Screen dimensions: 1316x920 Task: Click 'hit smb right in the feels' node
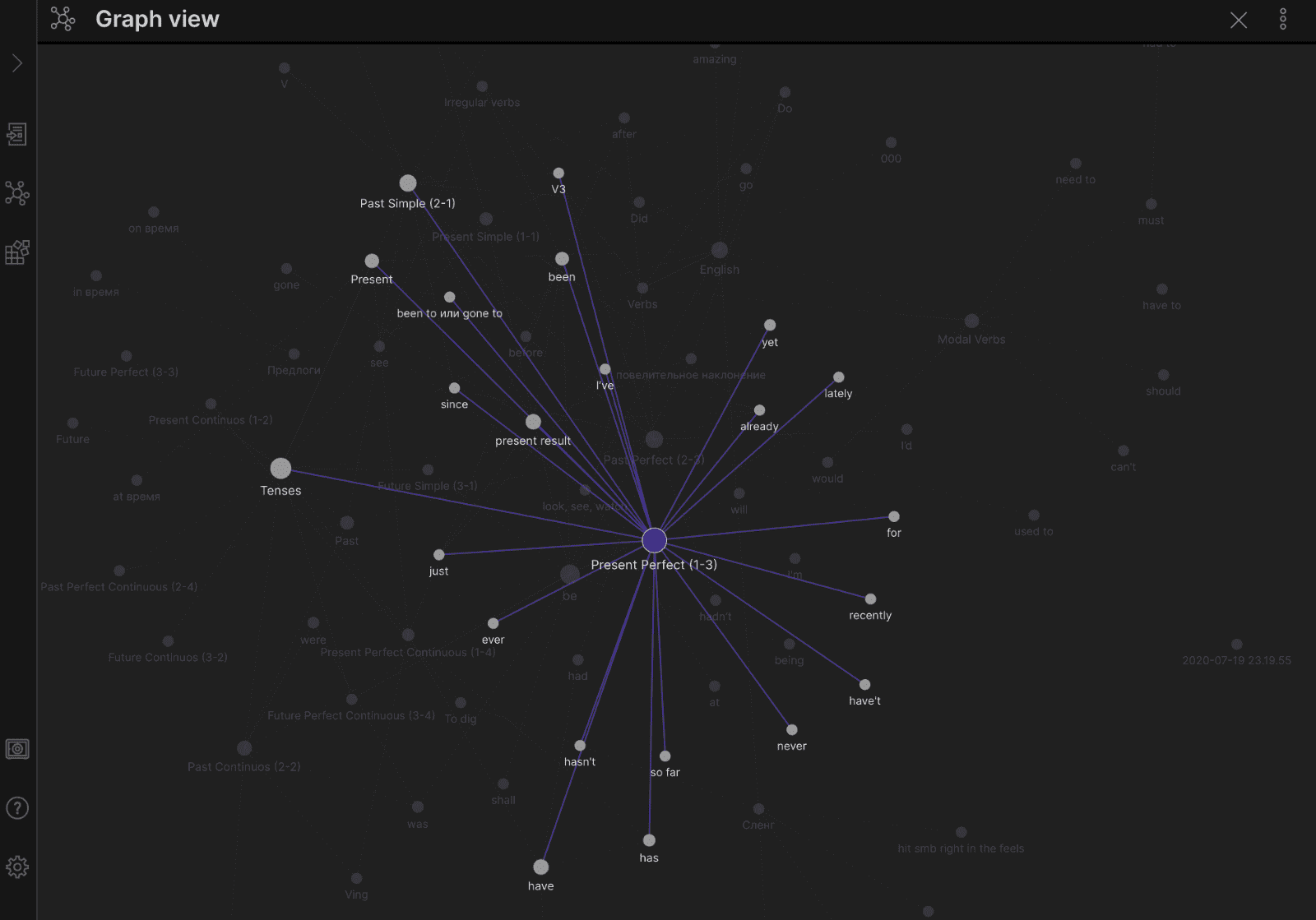(x=961, y=833)
